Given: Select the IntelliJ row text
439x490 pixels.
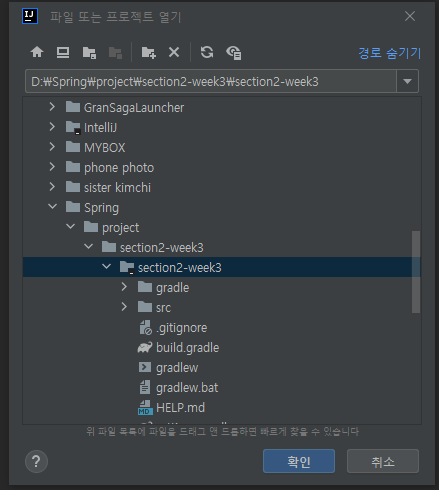Looking at the screenshot, I should point(100,128).
